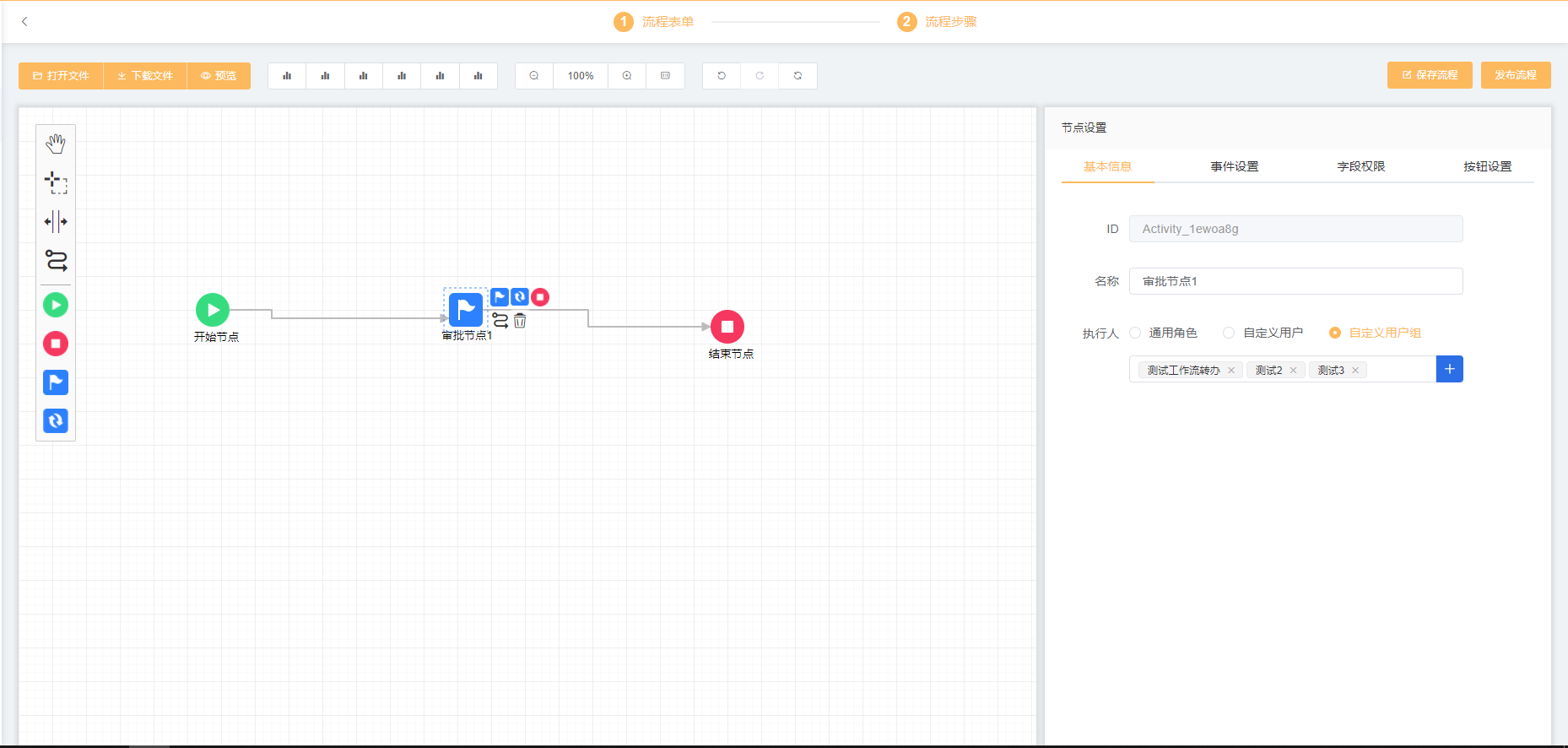The width and height of the screenshot is (1568, 748).
Task: Switch to the 按钮设置 tab
Action: pyautogui.click(x=1487, y=166)
